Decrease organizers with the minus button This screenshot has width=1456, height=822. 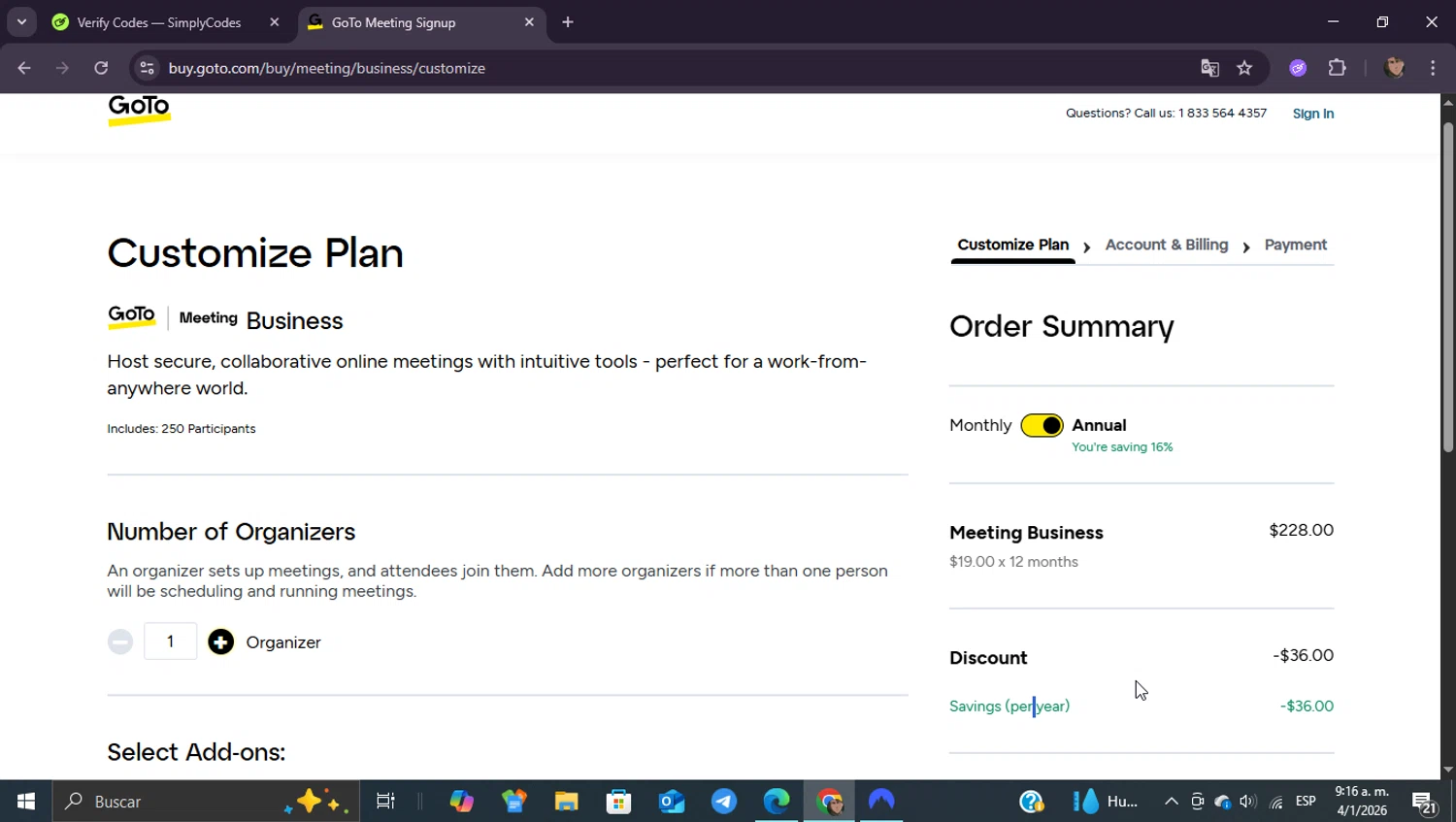[x=120, y=641]
